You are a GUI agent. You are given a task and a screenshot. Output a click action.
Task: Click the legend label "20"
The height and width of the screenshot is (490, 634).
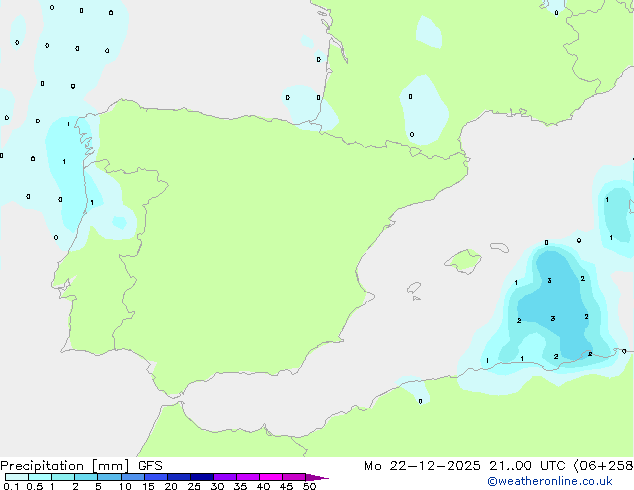(171, 486)
